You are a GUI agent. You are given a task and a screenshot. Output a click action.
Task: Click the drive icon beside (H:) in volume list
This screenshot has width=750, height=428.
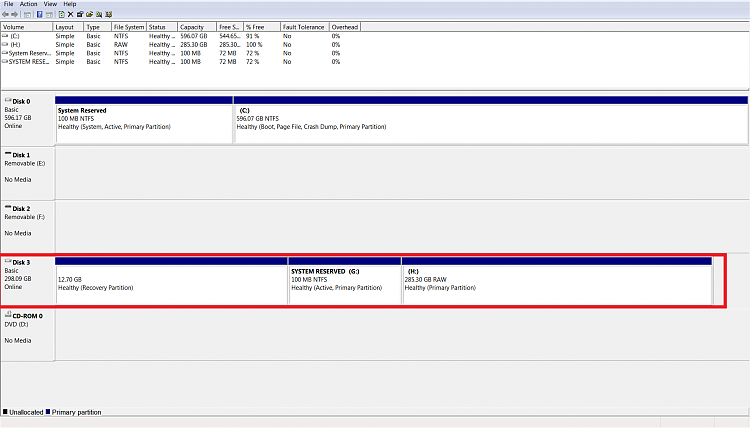coord(5,44)
